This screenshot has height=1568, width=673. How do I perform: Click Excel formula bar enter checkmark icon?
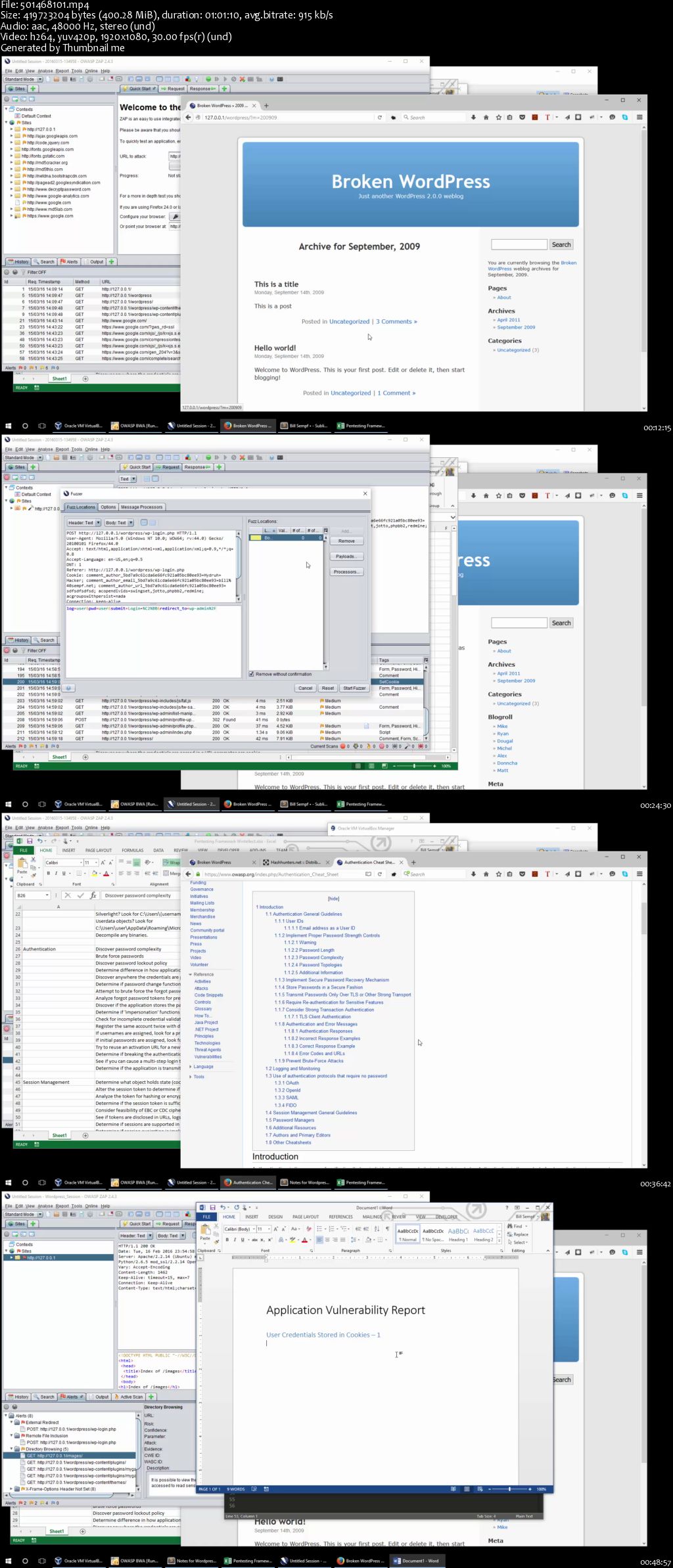click(x=80, y=895)
